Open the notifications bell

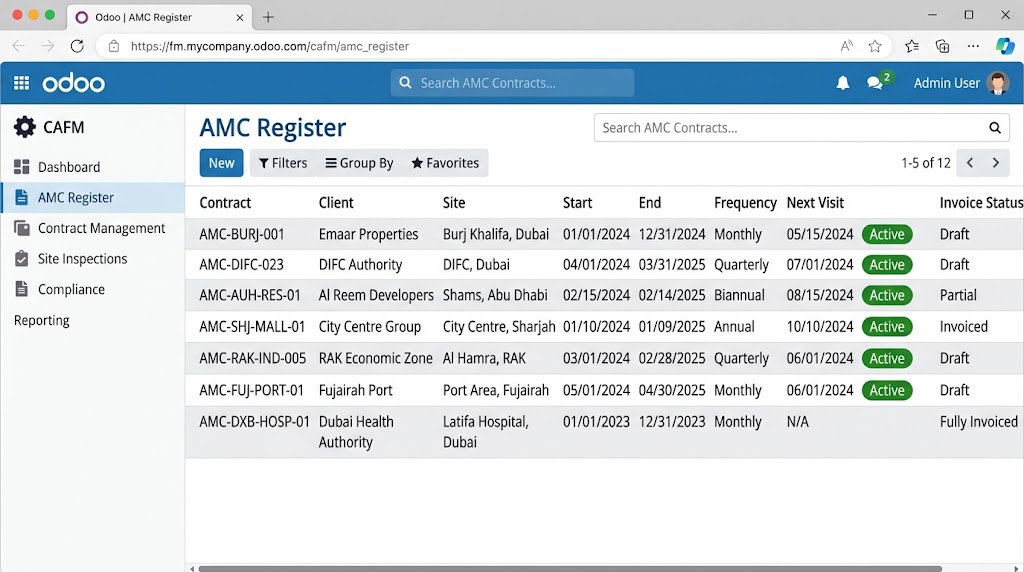[x=842, y=83]
